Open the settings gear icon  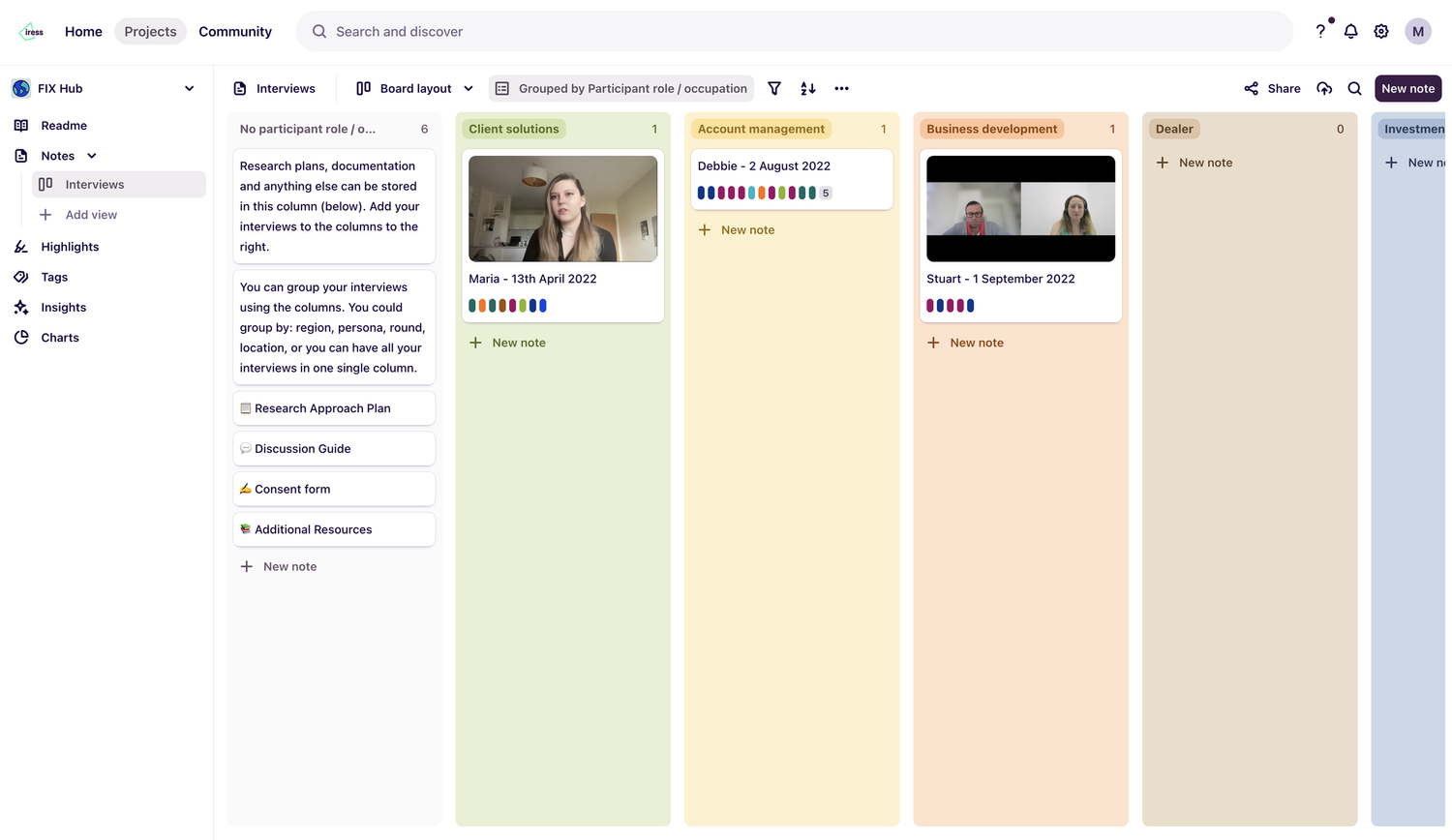pyautogui.click(x=1381, y=31)
